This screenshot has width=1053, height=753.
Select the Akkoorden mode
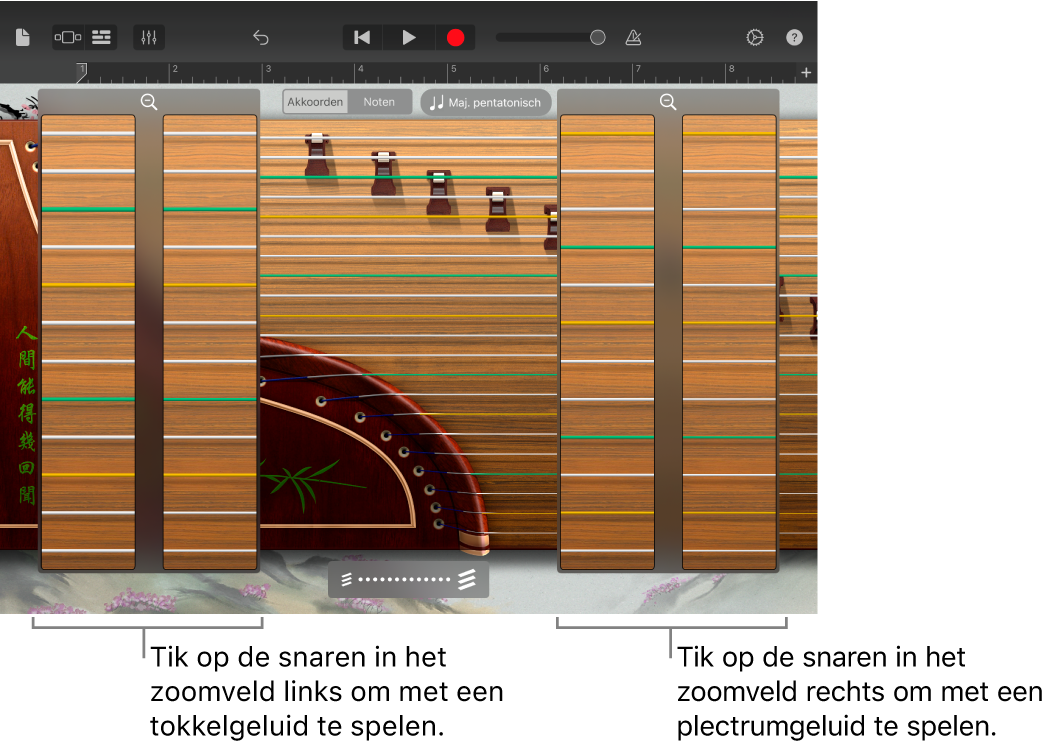[315, 101]
